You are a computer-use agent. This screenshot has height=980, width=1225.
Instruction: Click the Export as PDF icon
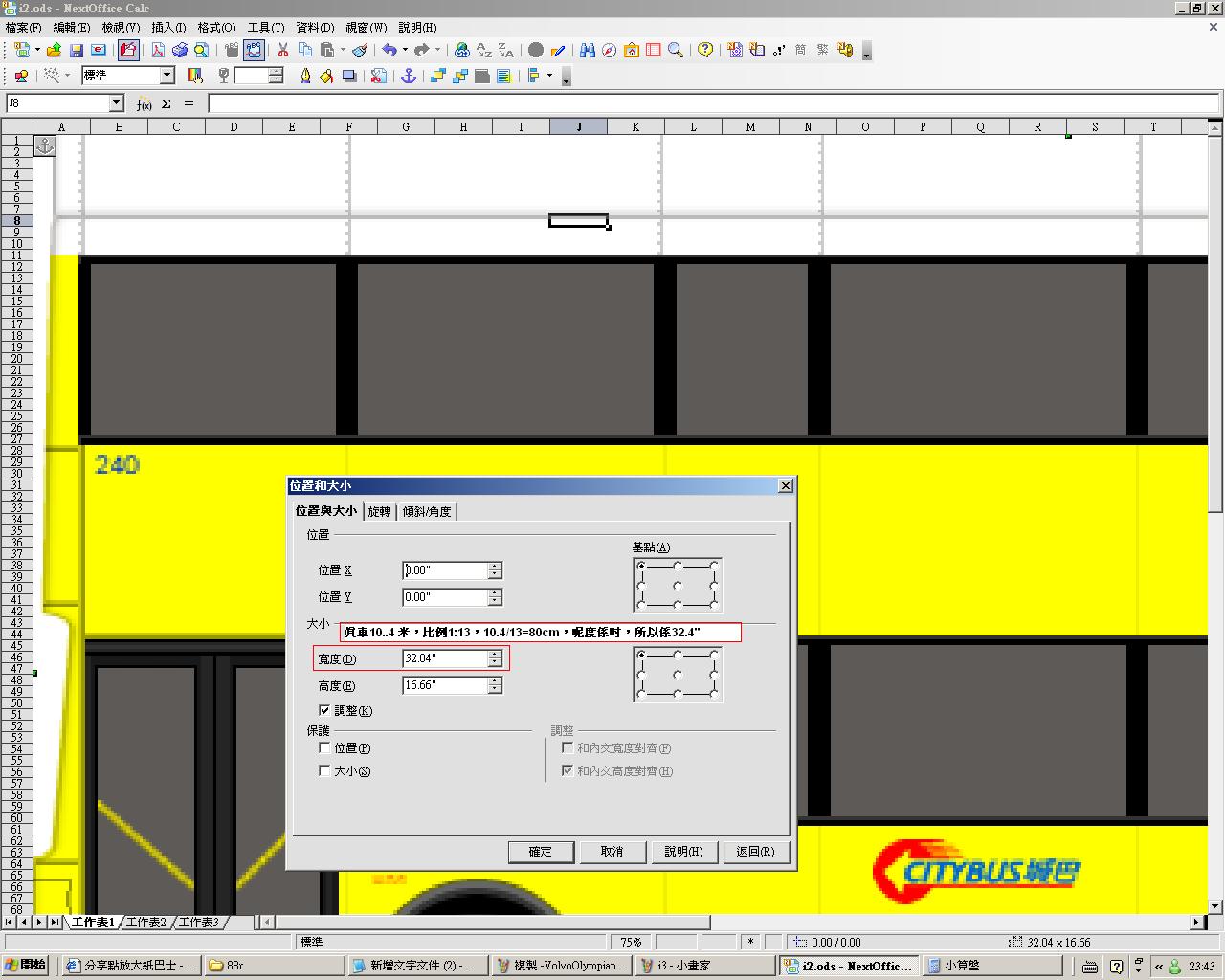[x=158, y=50]
